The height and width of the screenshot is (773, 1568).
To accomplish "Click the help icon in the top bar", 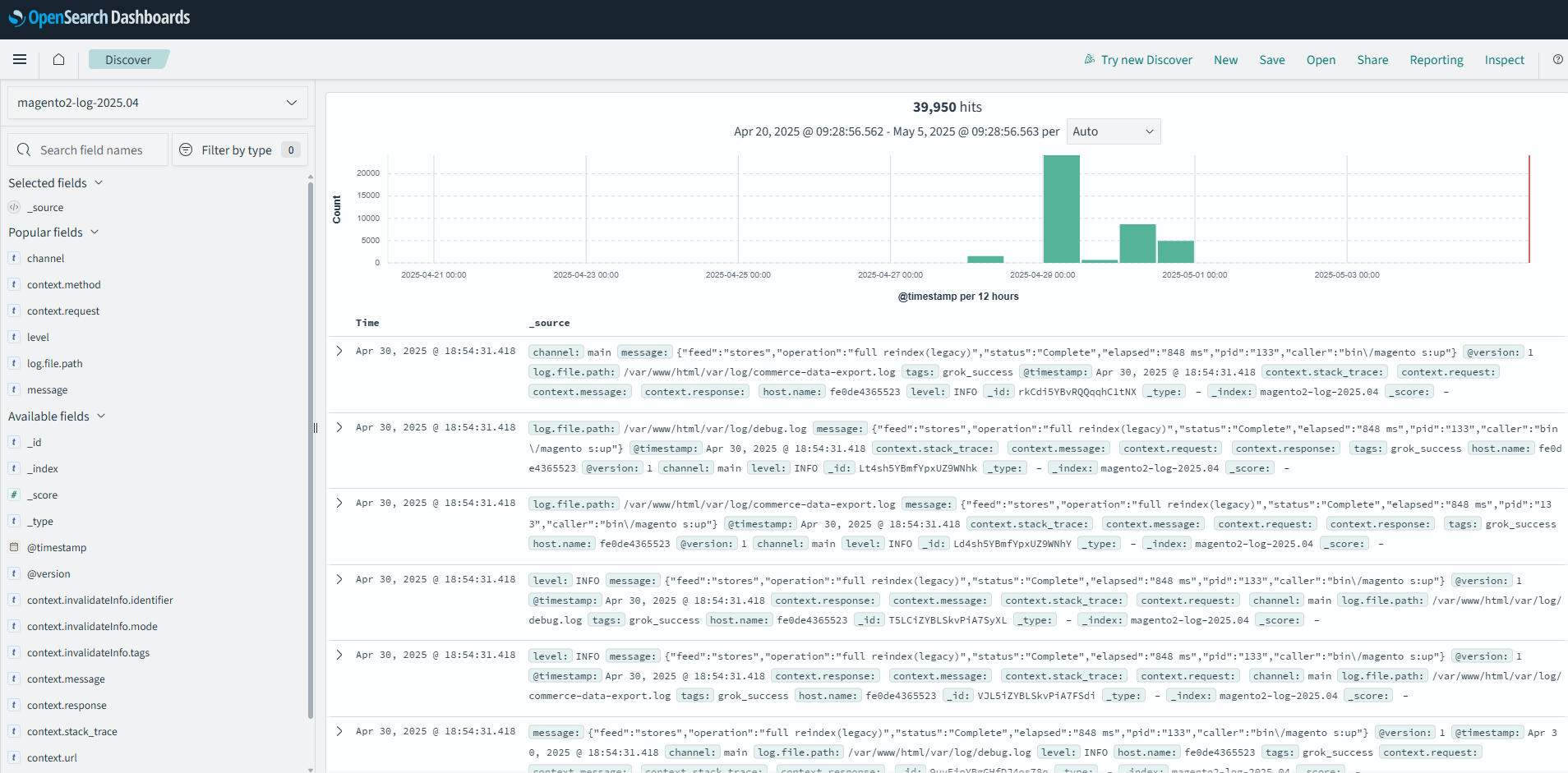I will [1557, 59].
